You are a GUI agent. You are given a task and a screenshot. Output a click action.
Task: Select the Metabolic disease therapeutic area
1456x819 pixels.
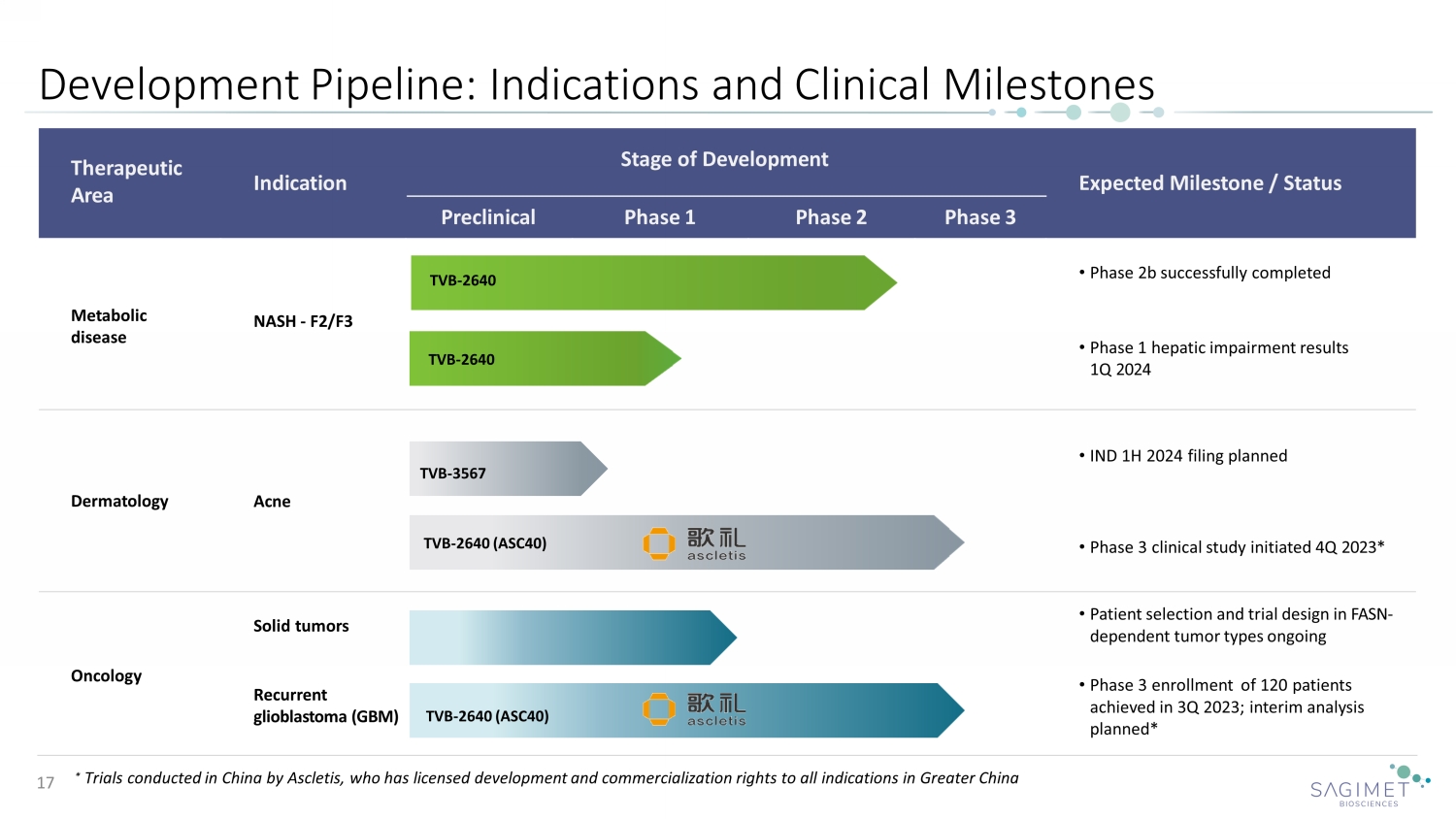[109, 326]
